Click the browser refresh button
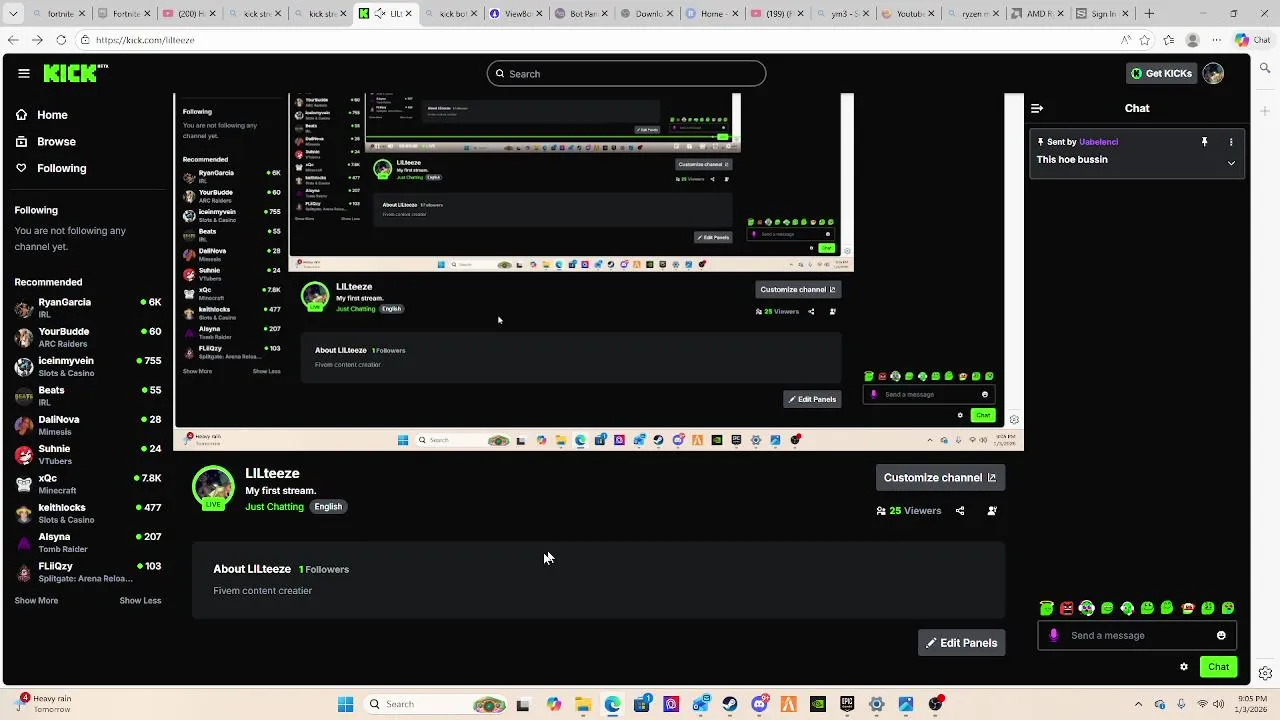 point(61,40)
